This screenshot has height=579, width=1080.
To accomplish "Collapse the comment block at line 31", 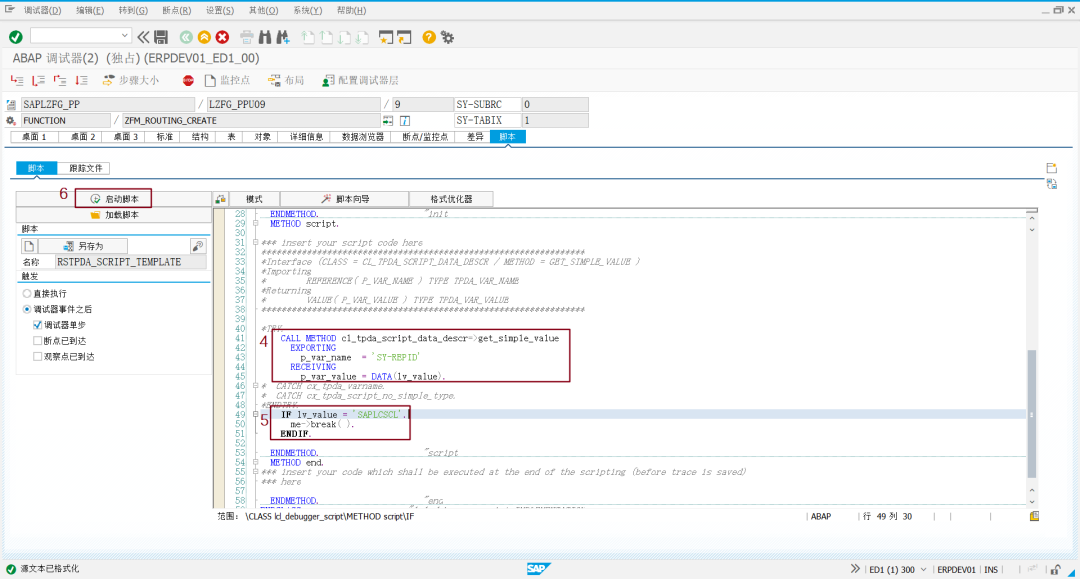I will point(256,242).
